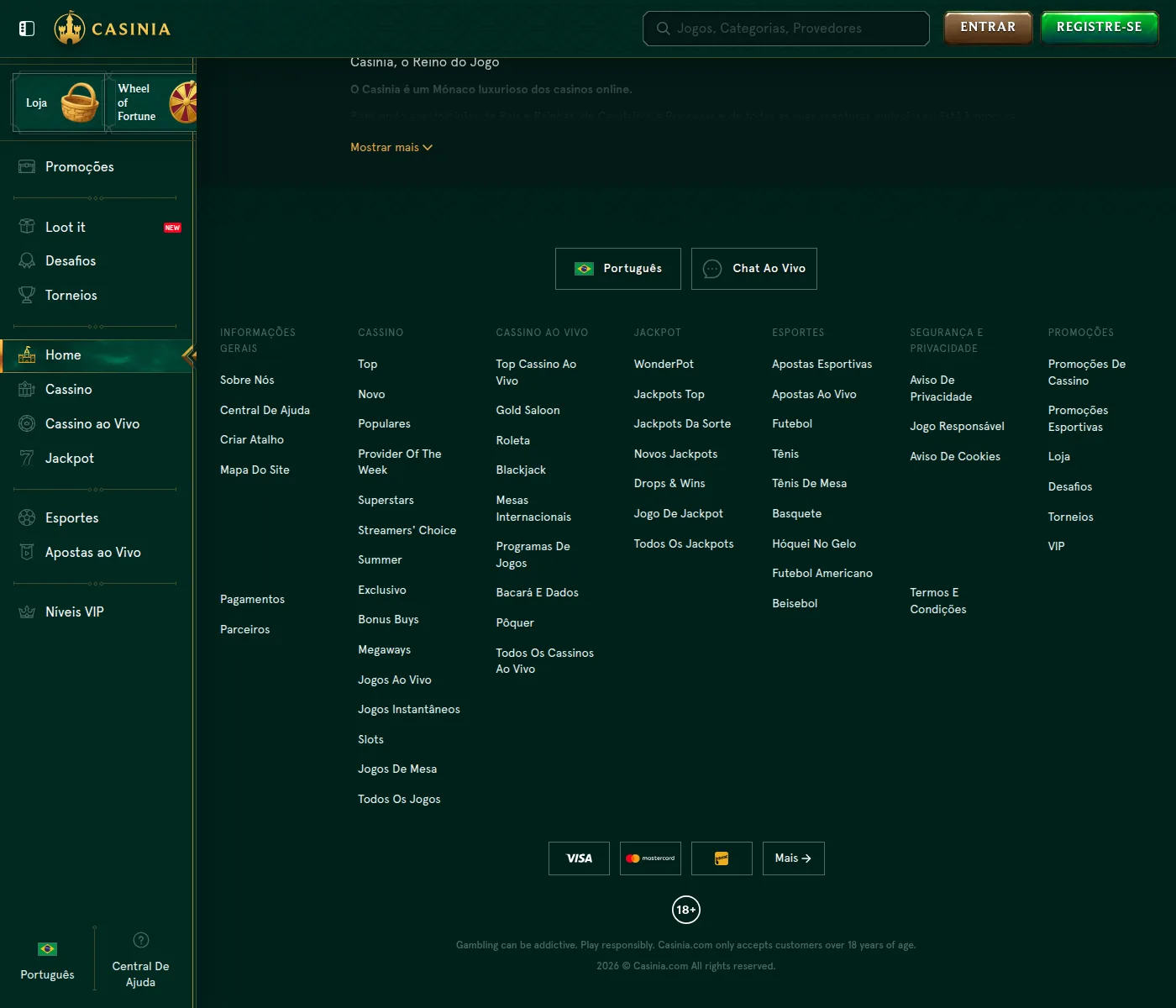Open the Pagamentos footer link

point(252,599)
